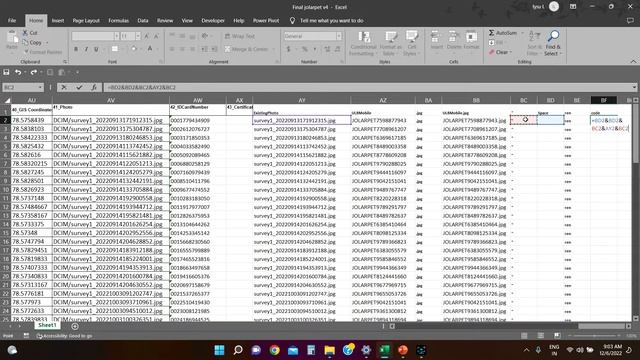Open Google Chrome from taskbar

(x=275, y=350)
